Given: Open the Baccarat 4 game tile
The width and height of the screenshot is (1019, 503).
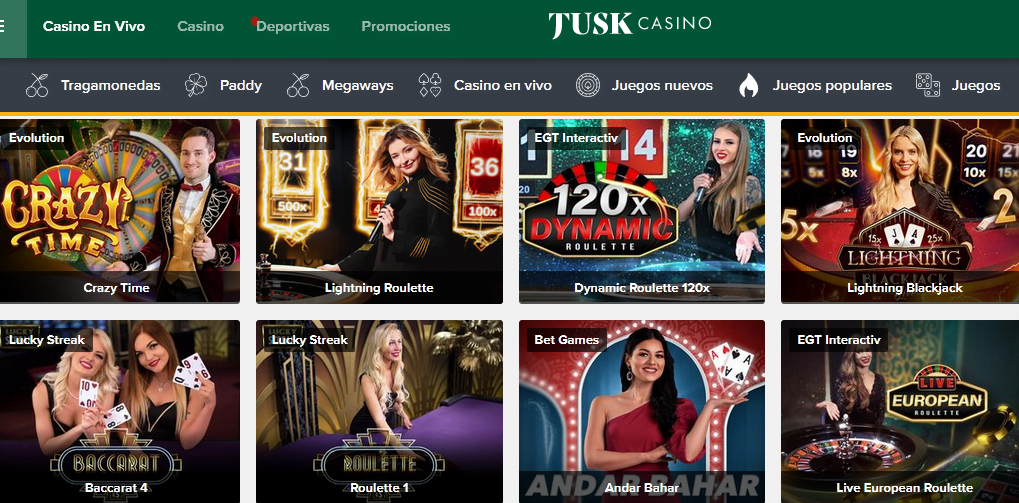Looking at the screenshot, I should tap(120, 411).
